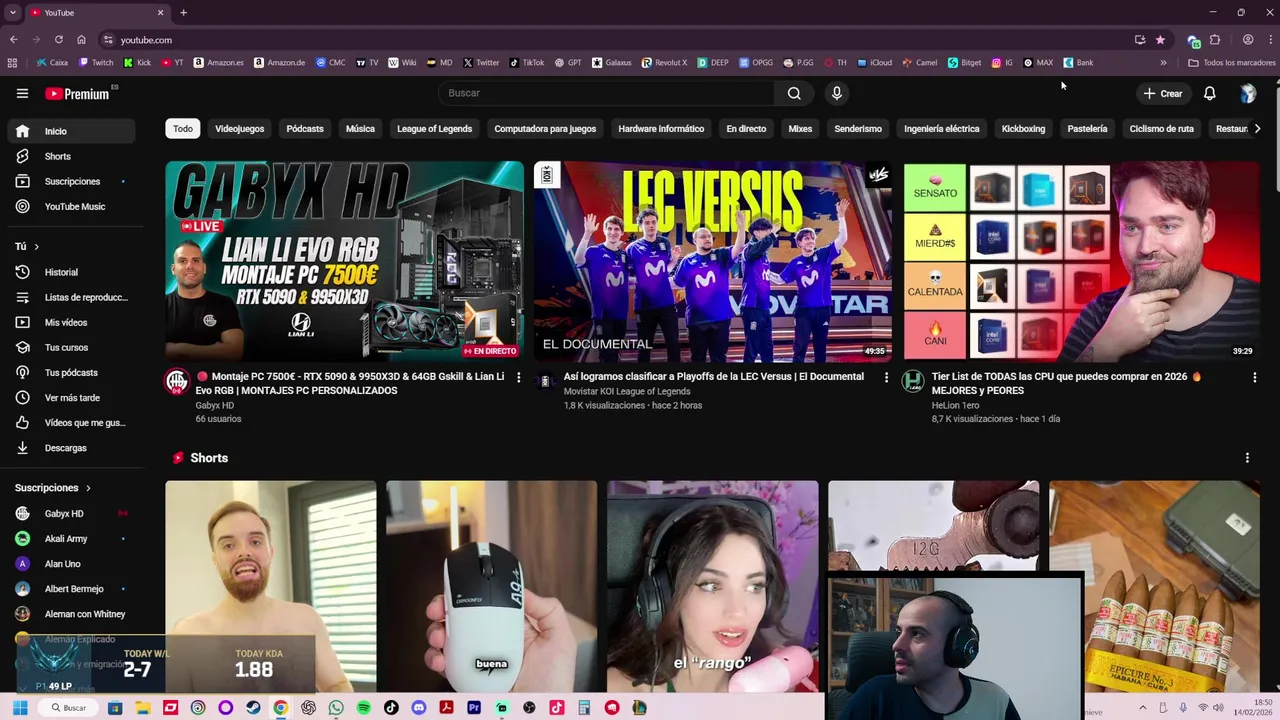1280x720 pixels.
Task: Open Tus pódcasts in the sidebar
Action: [x=71, y=372]
